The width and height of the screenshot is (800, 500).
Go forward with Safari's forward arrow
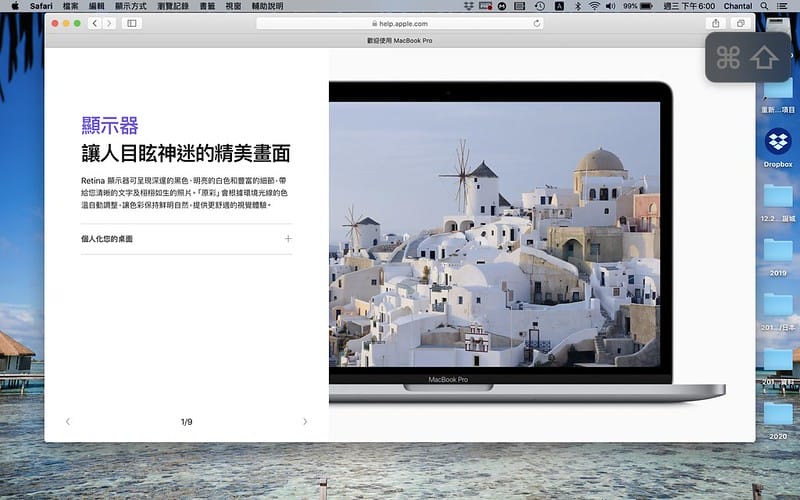(x=109, y=23)
